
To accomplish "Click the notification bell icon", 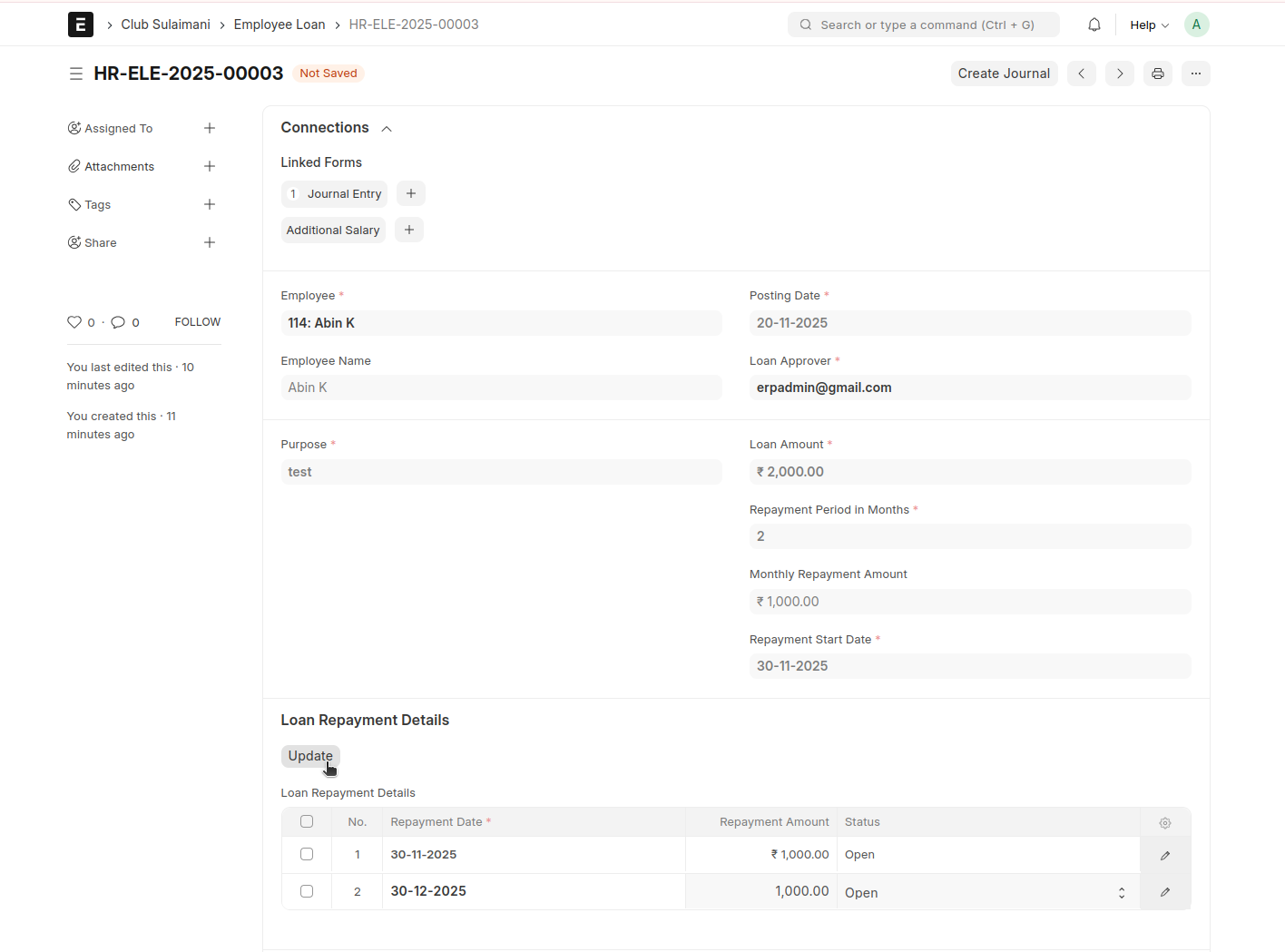I will (x=1094, y=25).
